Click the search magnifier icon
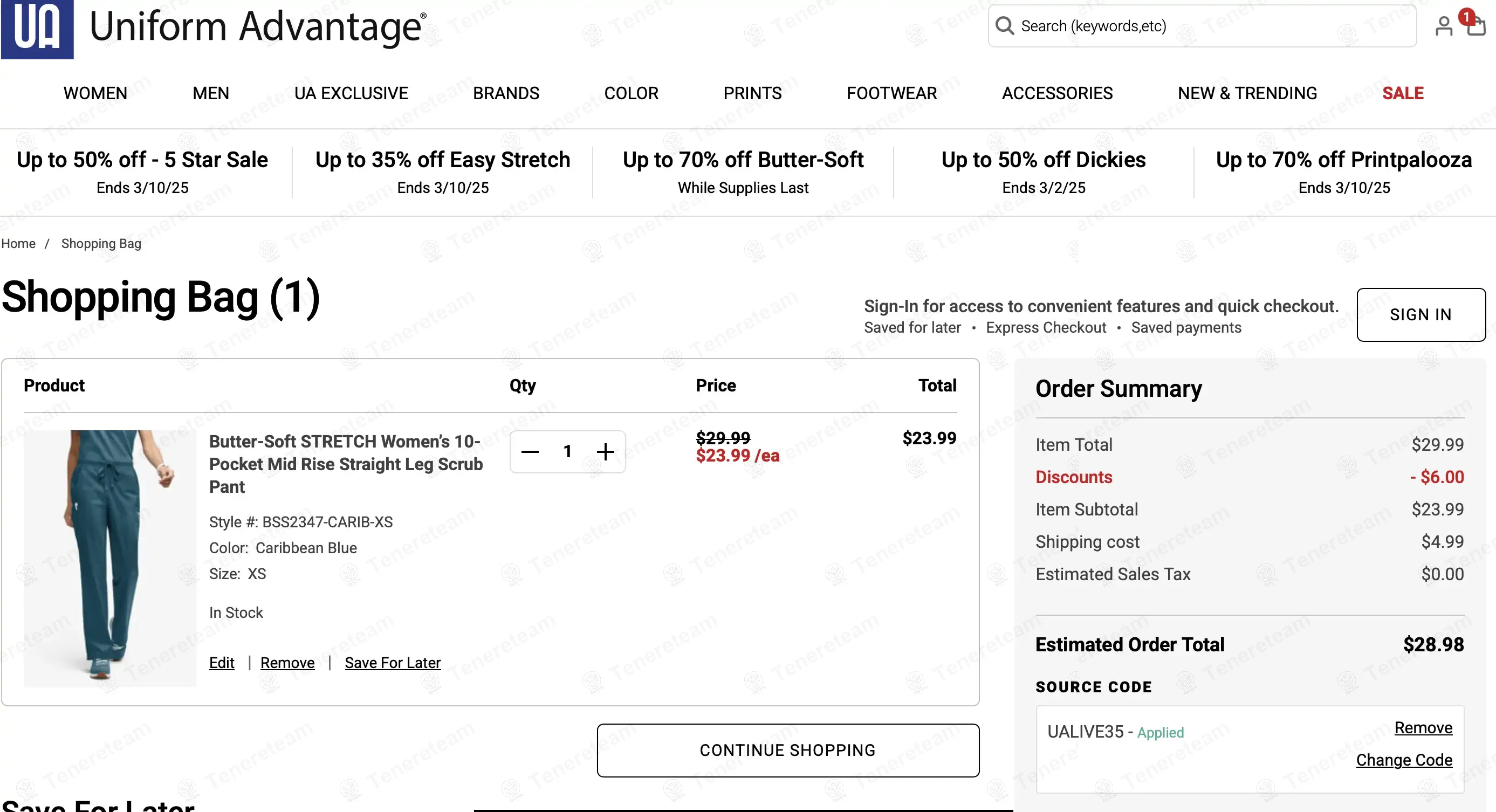The height and width of the screenshot is (812, 1496). tap(1005, 26)
